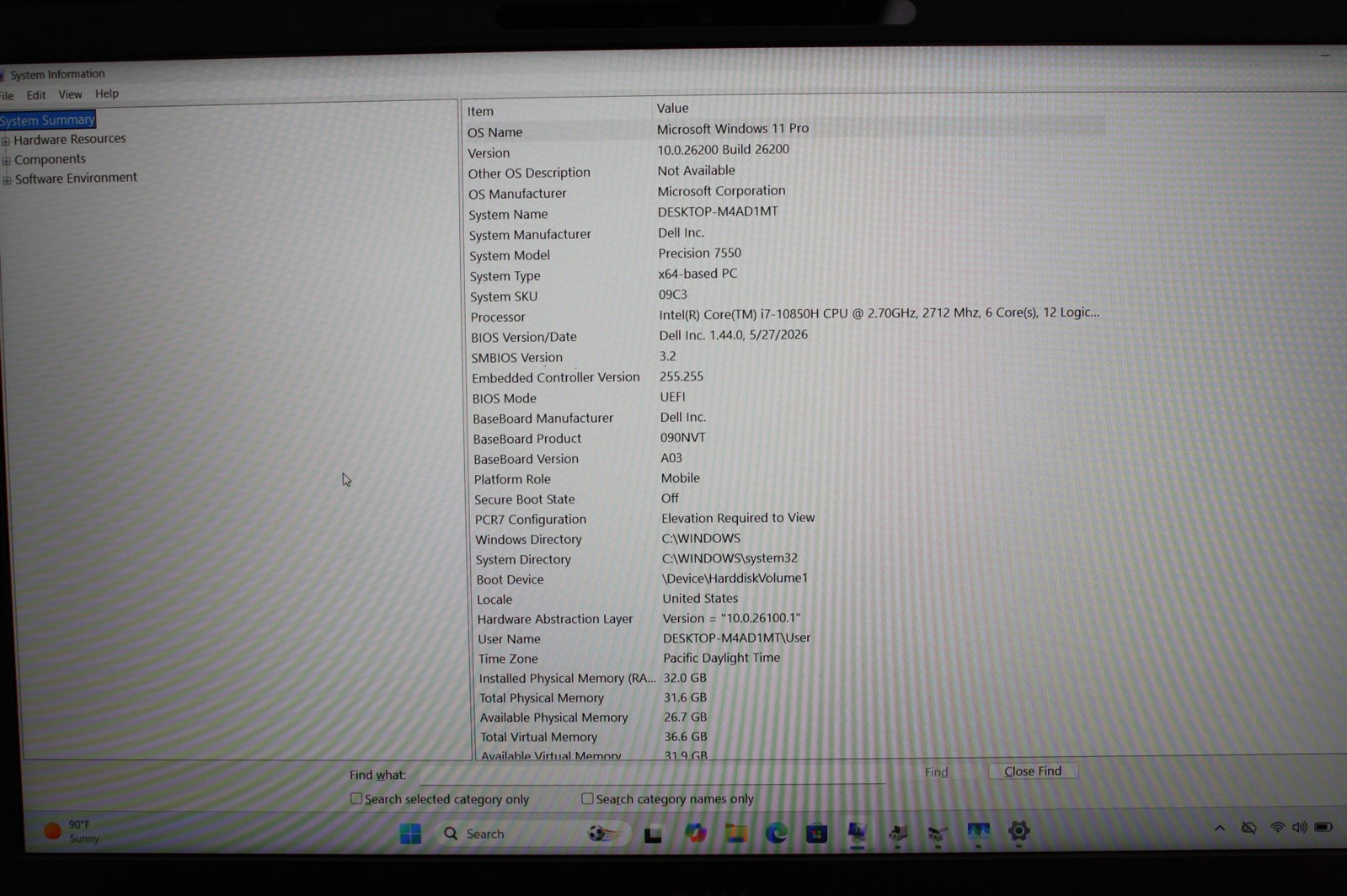Image resolution: width=1347 pixels, height=896 pixels.
Task: Click the battery status icon
Action: [x=1323, y=827]
